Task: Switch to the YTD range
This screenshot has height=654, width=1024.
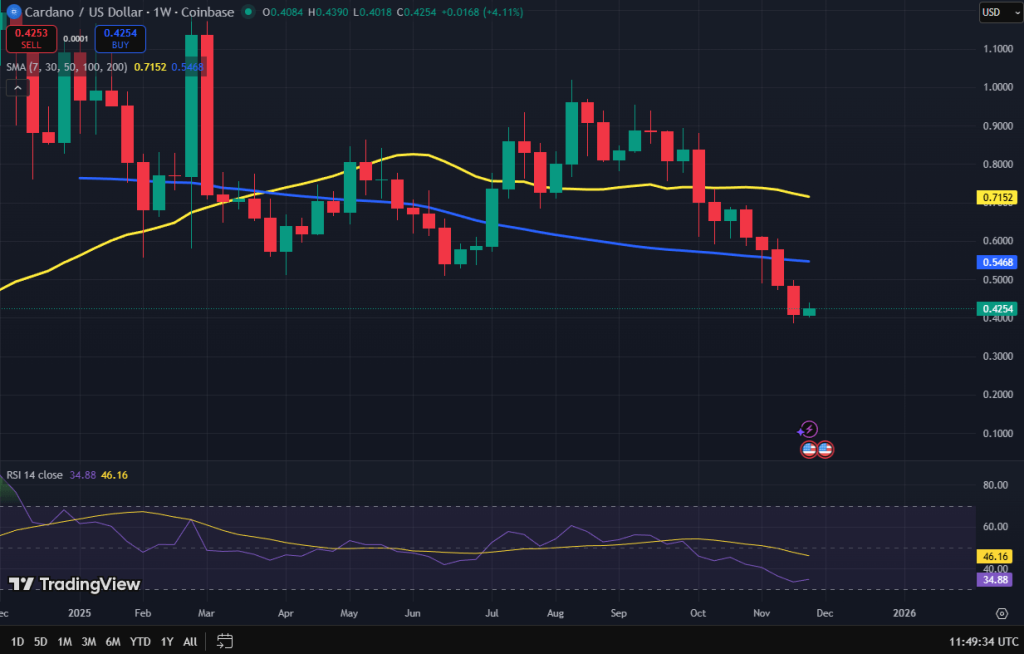Action: pos(139,642)
